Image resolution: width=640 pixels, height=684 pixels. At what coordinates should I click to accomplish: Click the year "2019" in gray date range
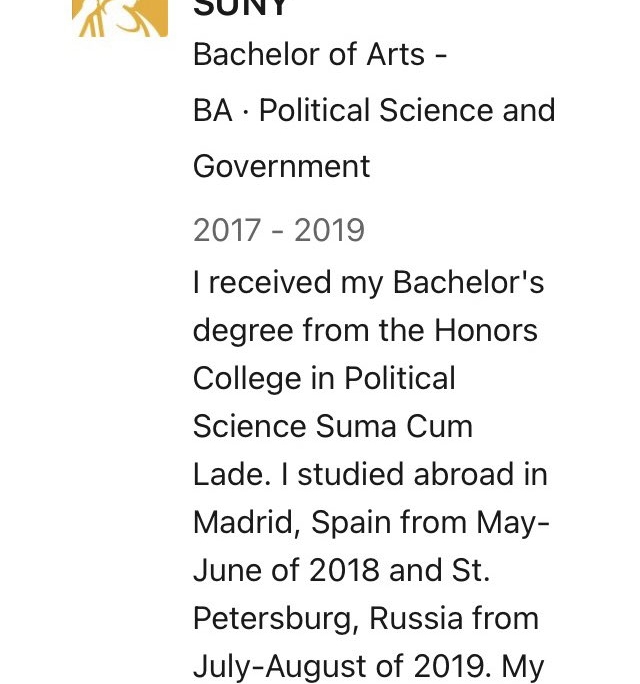click(x=329, y=230)
